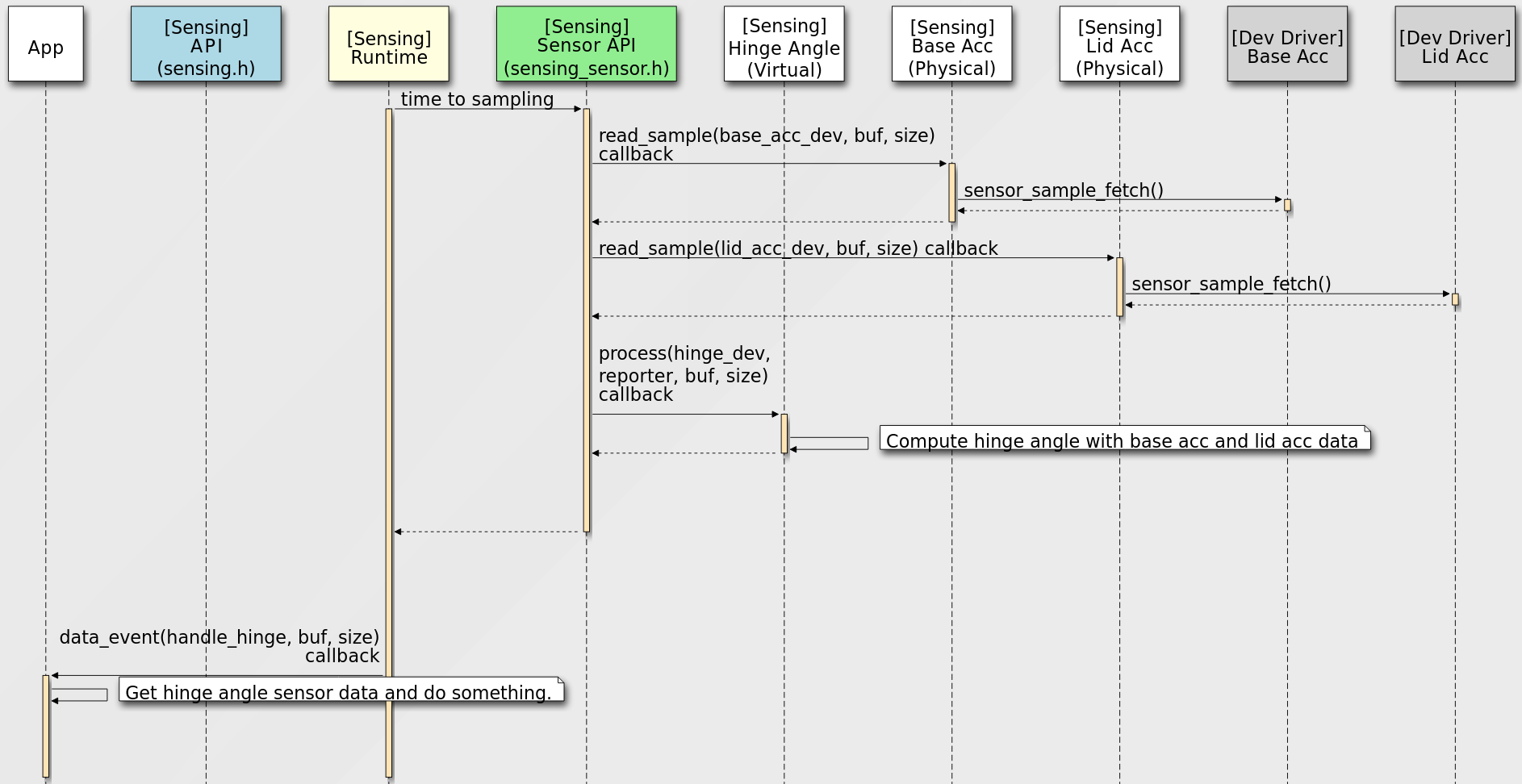Image resolution: width=1522 pixels, height=784 pixels.
Task: Open the read_sample(lid_acc_dev, buf, size) label
Action: tap(797, 248)
